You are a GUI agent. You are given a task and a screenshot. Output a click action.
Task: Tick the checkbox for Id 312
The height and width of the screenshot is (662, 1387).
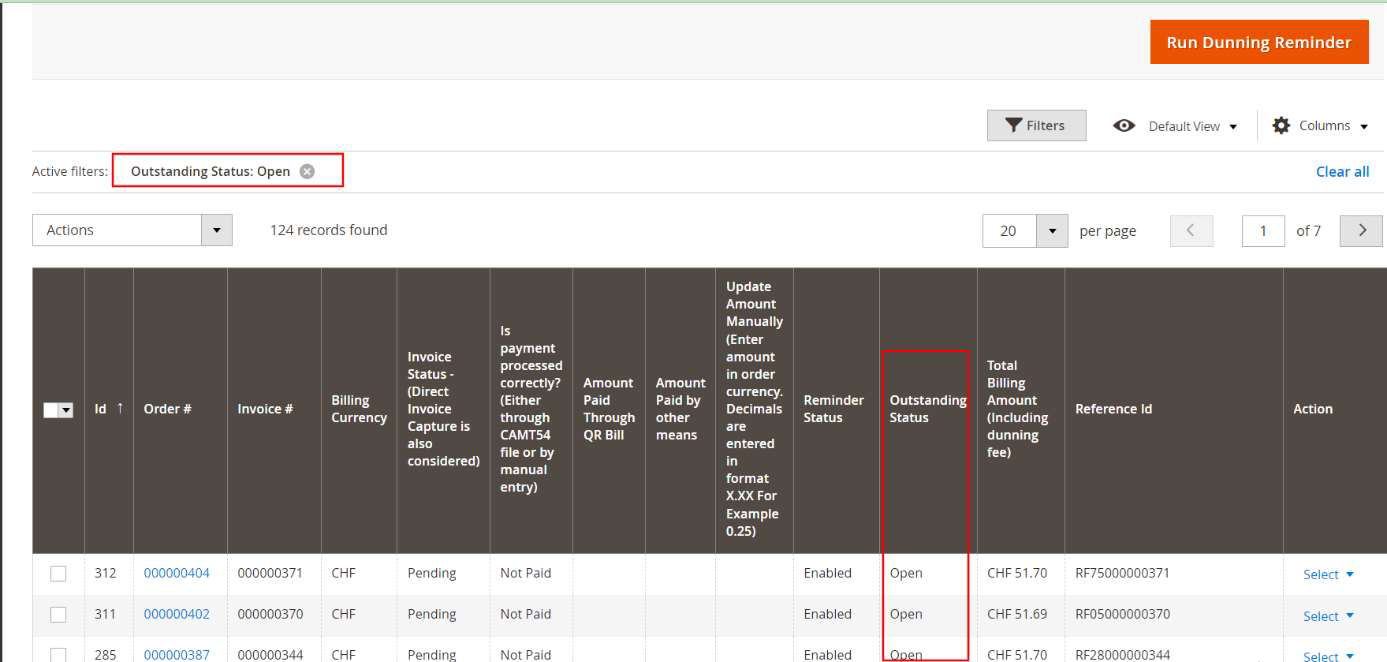point(58,574)
